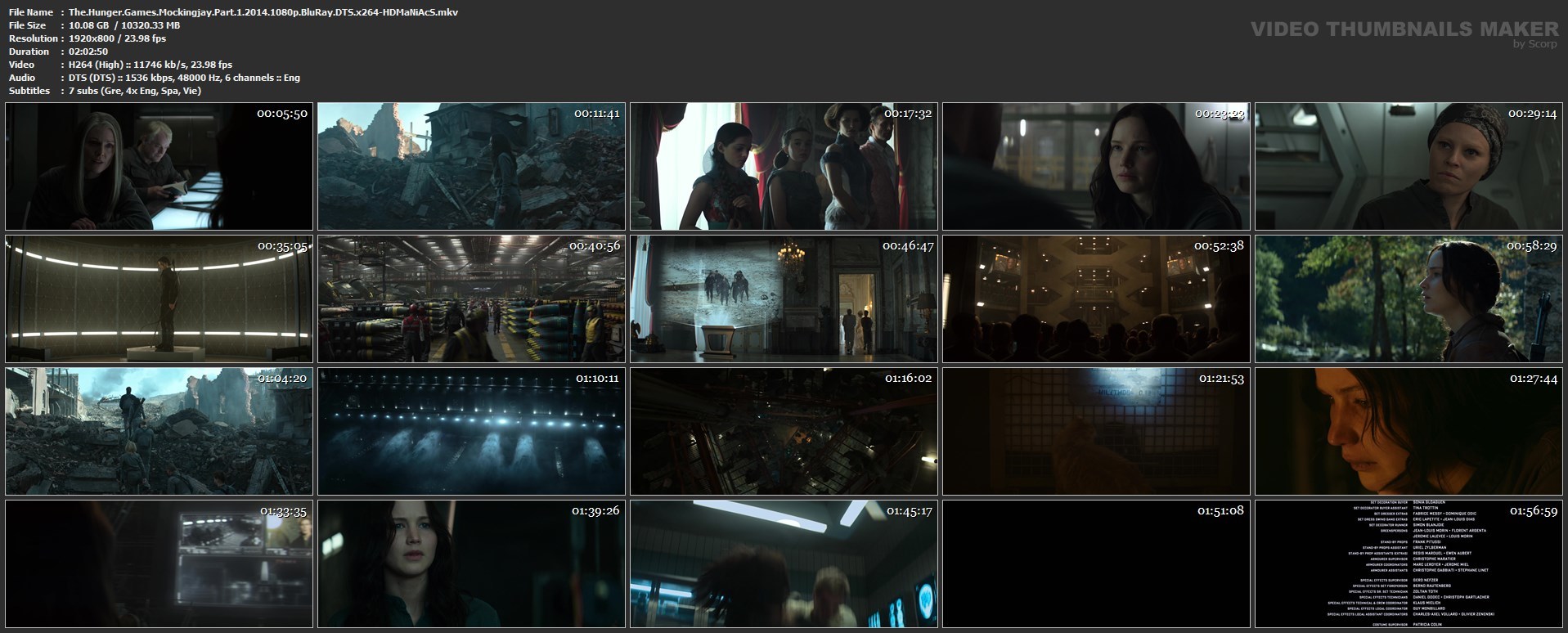Click the file name ending in HDMaNiAcS.mkv

coord(263,12)
